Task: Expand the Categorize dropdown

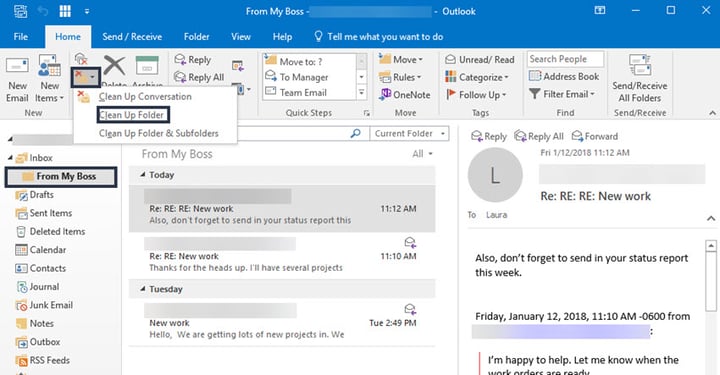Action: [x=477, y=77]
